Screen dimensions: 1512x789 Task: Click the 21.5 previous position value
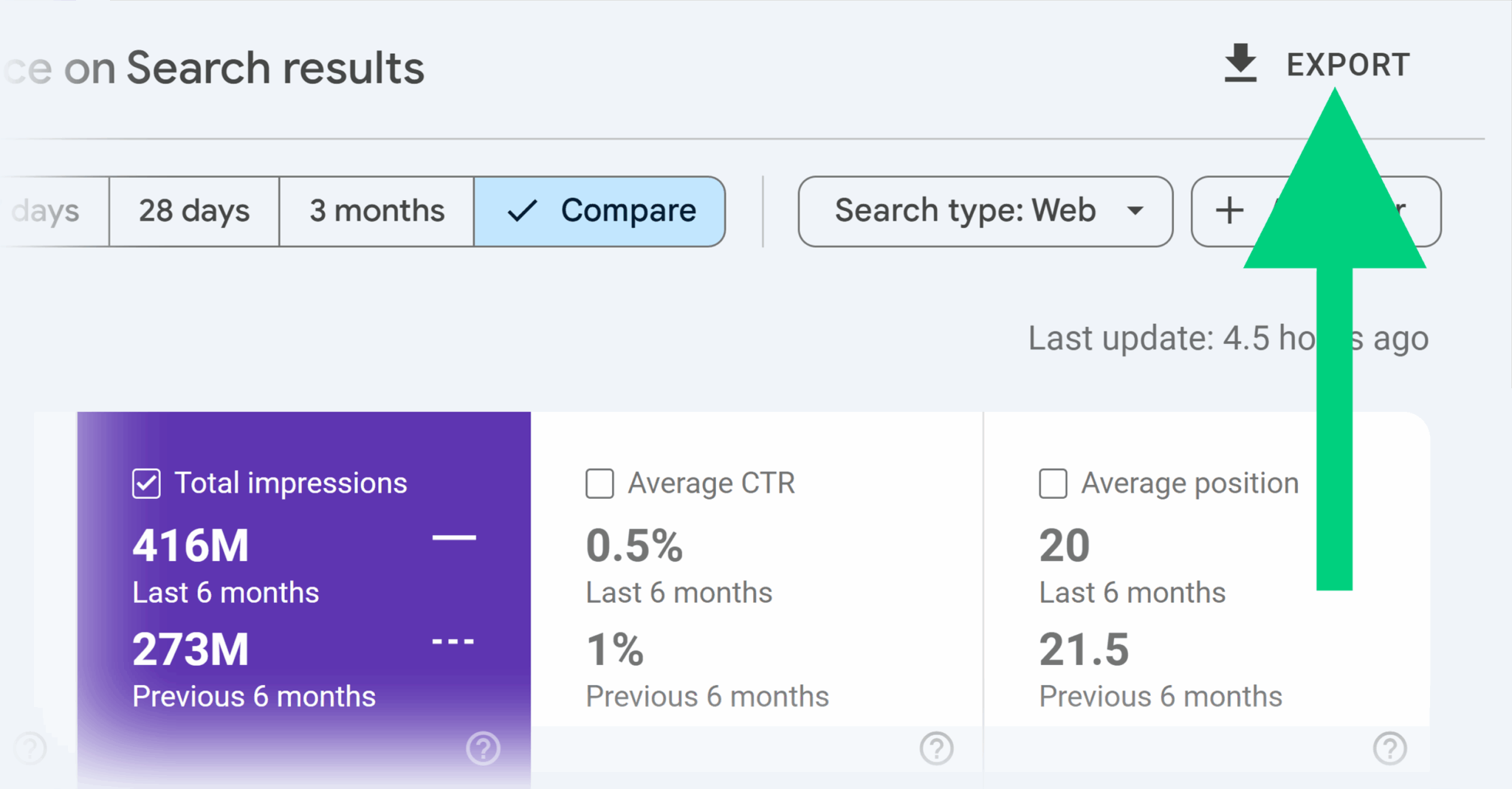(x=1084, y=650)
